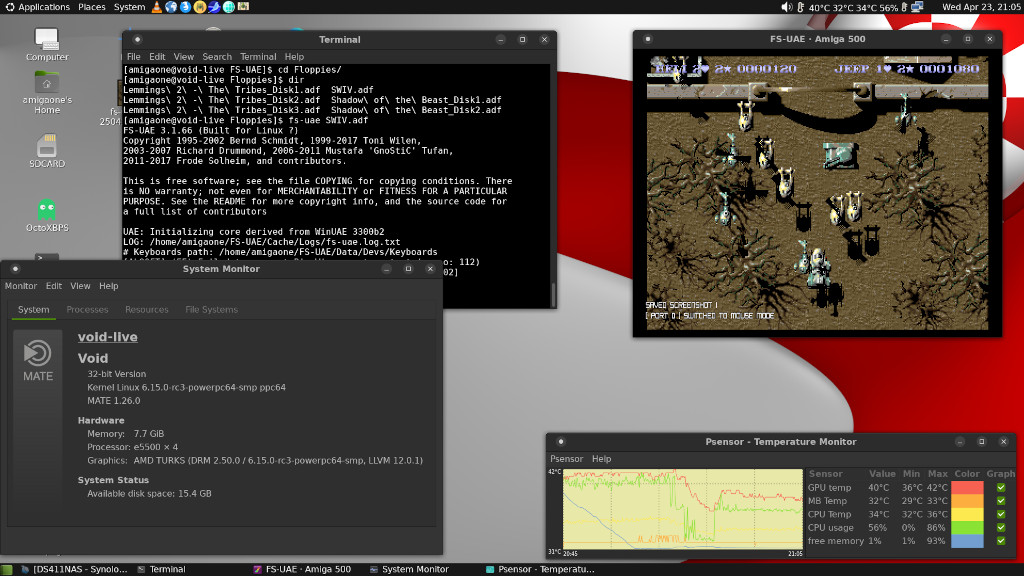The width and height of the screenshot is (1024, 576).
Task: Open the Terminal menu in the Terminal menubar
Action: click(x=258, y=57)
